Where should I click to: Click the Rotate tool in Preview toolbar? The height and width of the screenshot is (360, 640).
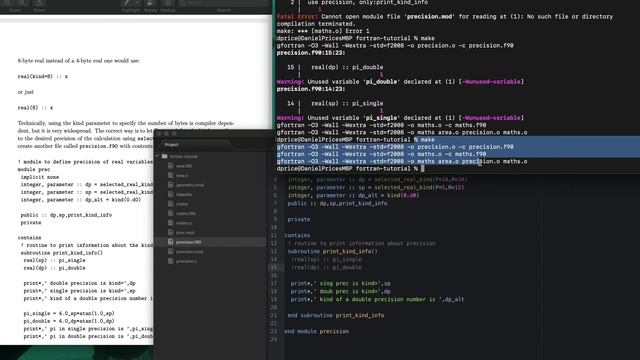(150, 6)
